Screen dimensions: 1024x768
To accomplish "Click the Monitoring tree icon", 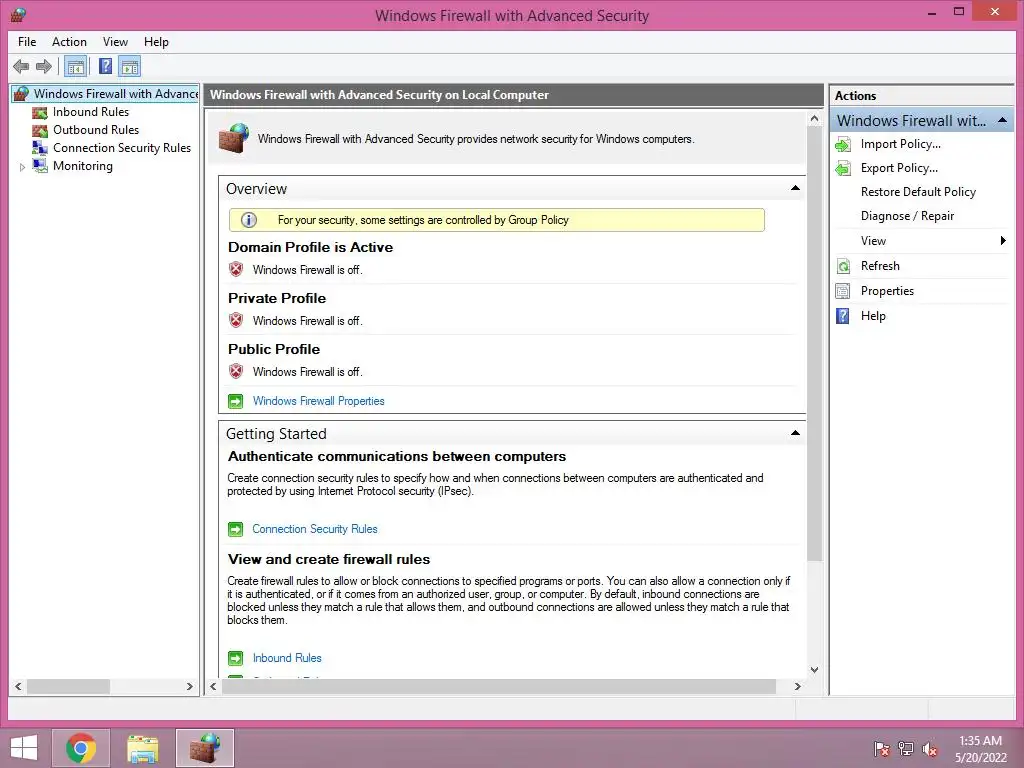I will pyautogui.click(x=40, y=166).
